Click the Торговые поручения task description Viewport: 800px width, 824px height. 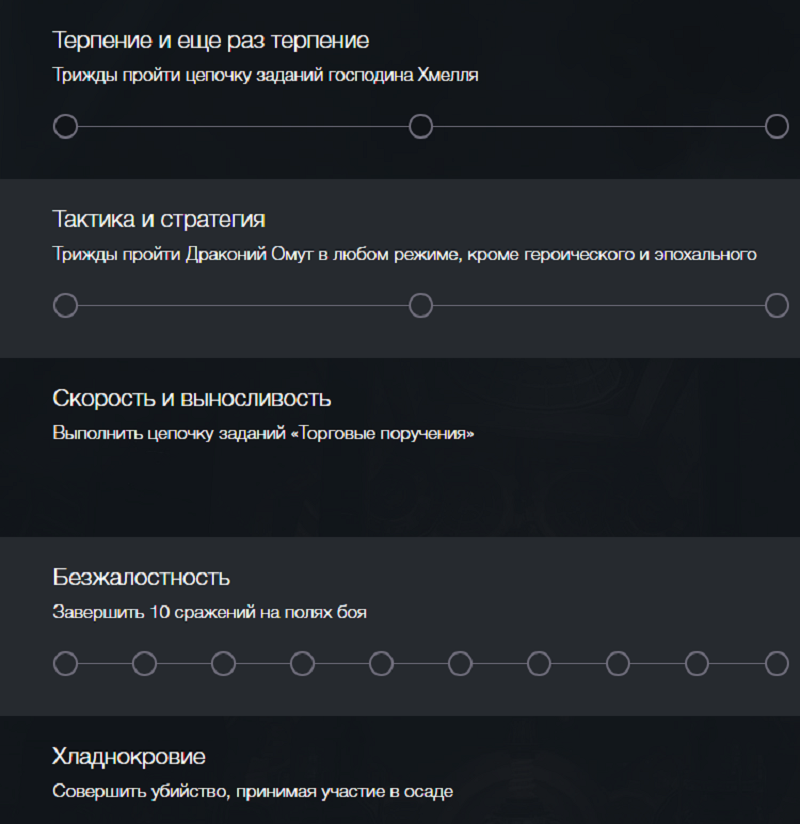[263, 433]
